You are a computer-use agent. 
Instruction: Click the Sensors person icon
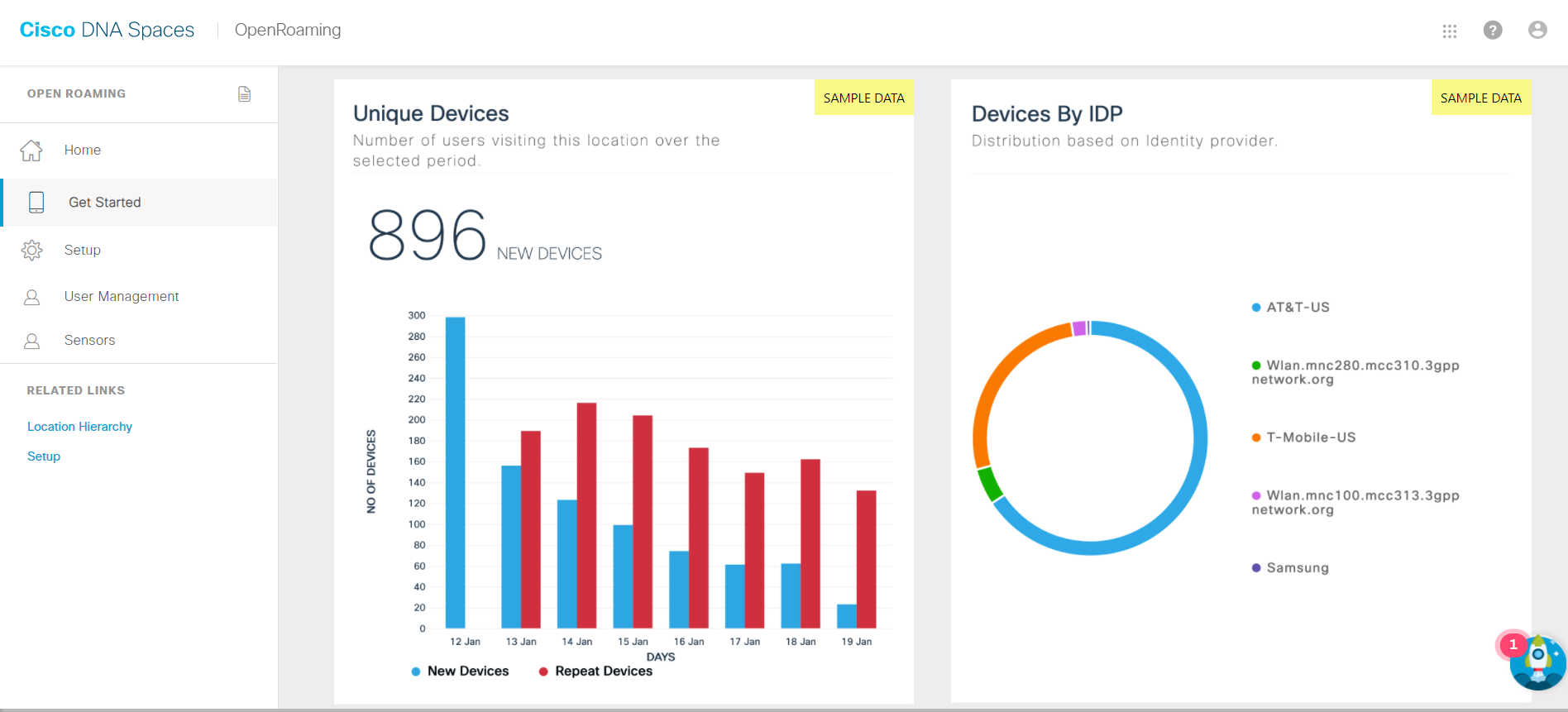(x=31, y=341)
